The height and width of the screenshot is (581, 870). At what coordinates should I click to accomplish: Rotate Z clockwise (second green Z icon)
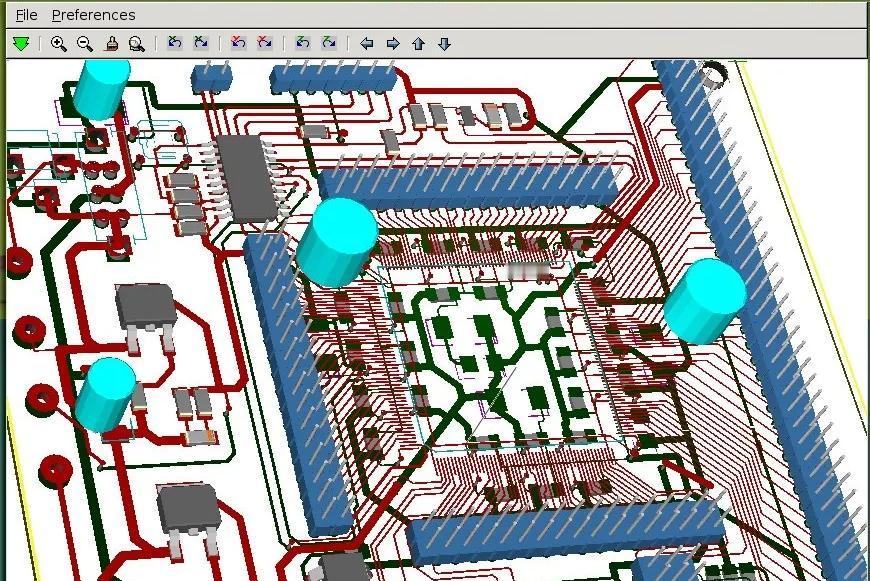[329, 43]
